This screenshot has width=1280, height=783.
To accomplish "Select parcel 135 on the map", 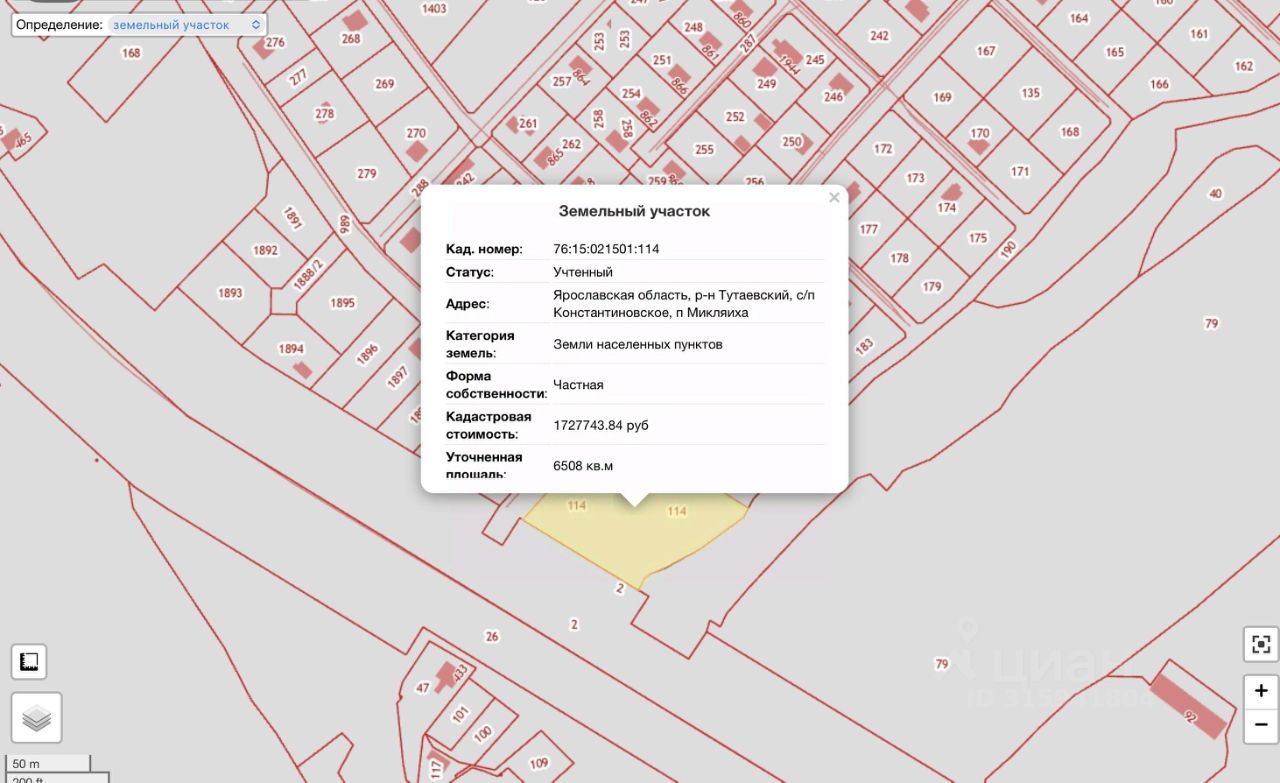I will 1030,93.
